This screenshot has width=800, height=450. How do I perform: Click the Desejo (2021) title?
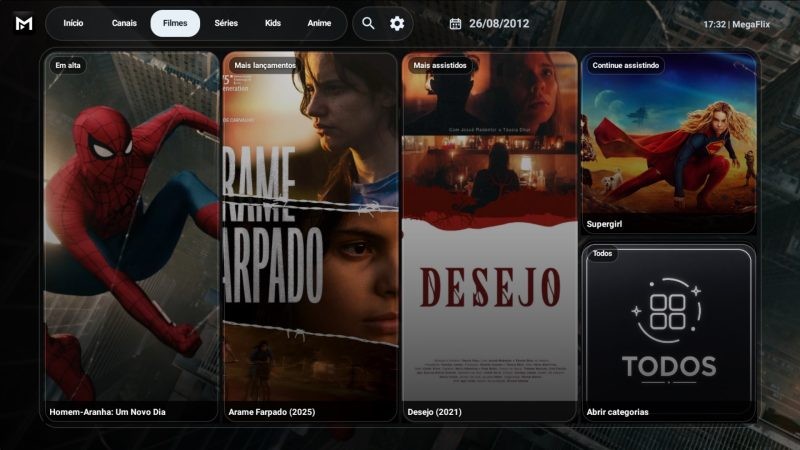[x=434, y=412]
